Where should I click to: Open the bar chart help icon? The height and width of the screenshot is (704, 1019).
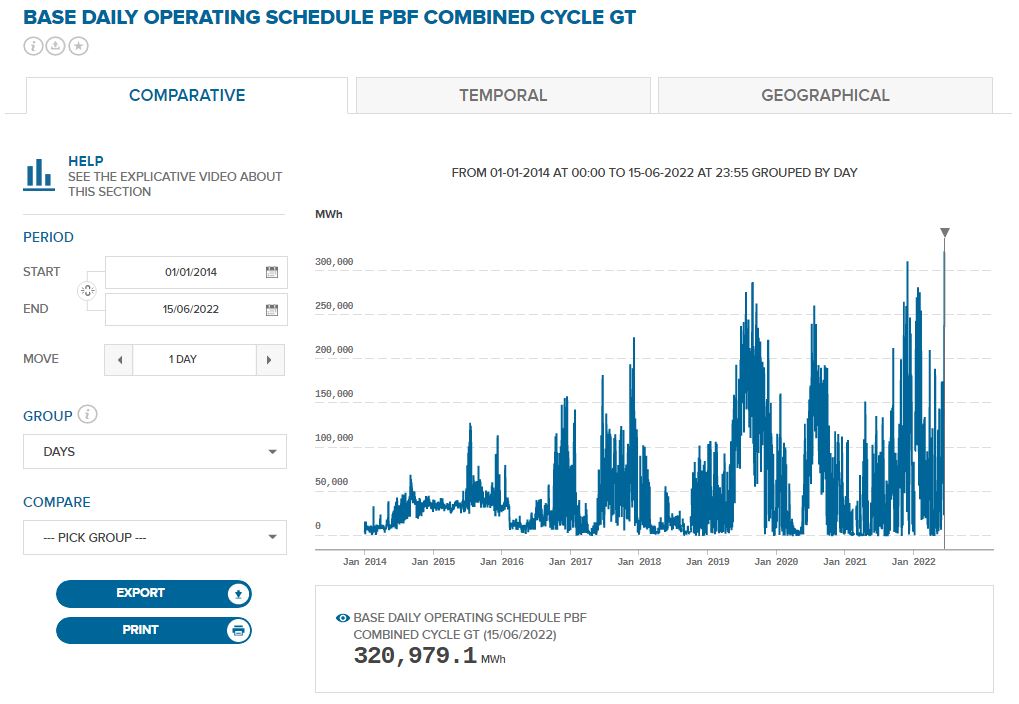(x=38, y=175)
